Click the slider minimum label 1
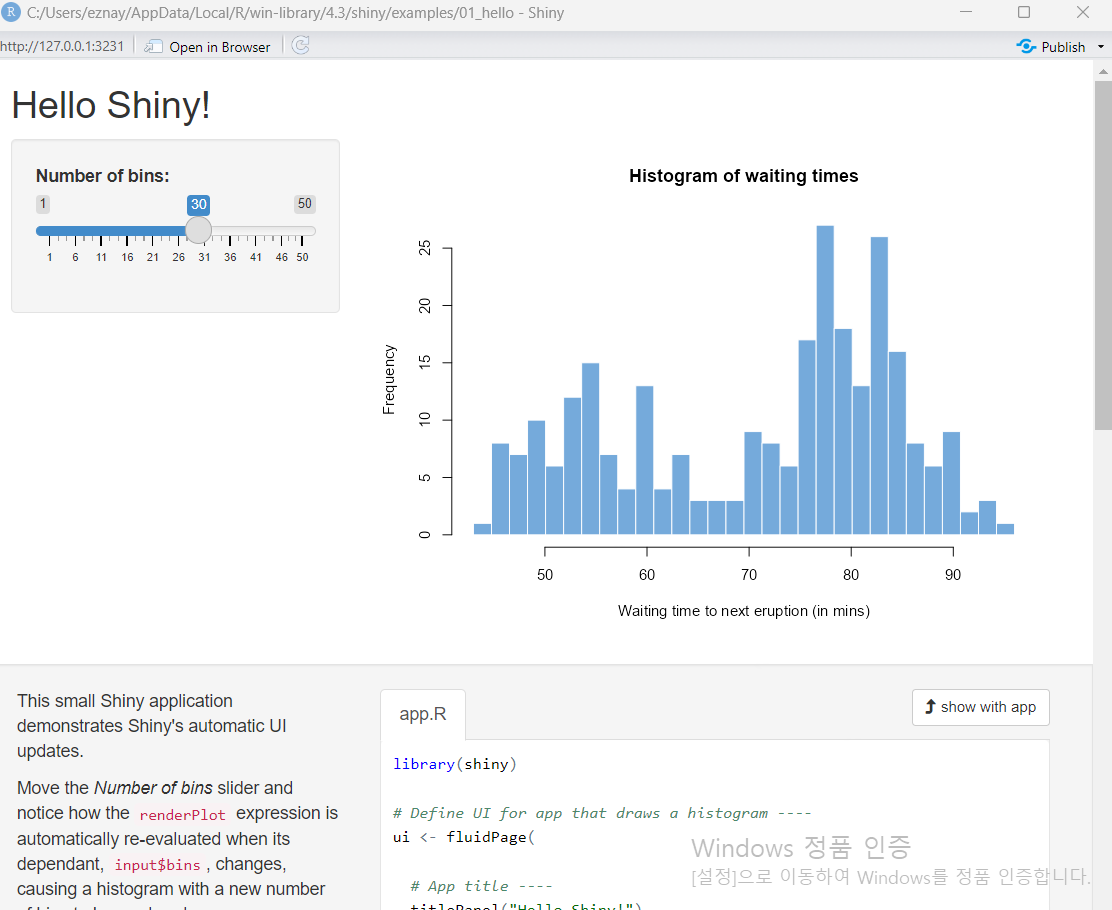This screenshot has width=1112, height=910. click(x=43, y=204)
